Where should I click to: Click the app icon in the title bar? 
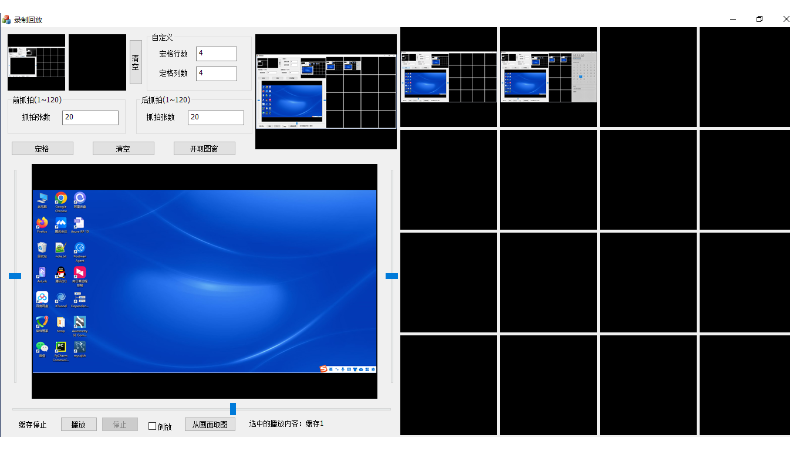(7, 20)
